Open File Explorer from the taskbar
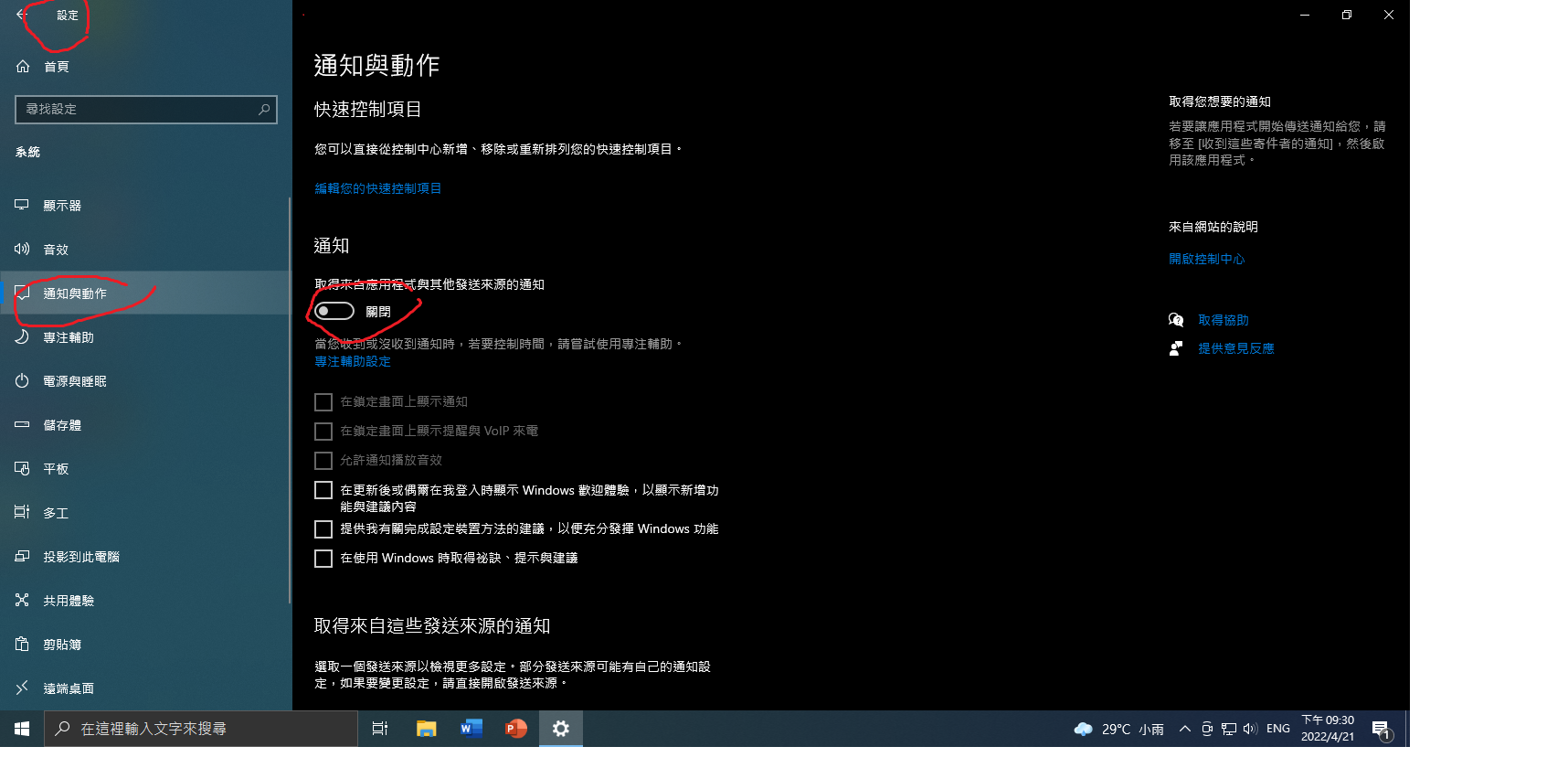Image resolution: width=1568 pixels, height=768 pixels. (426, 729)
